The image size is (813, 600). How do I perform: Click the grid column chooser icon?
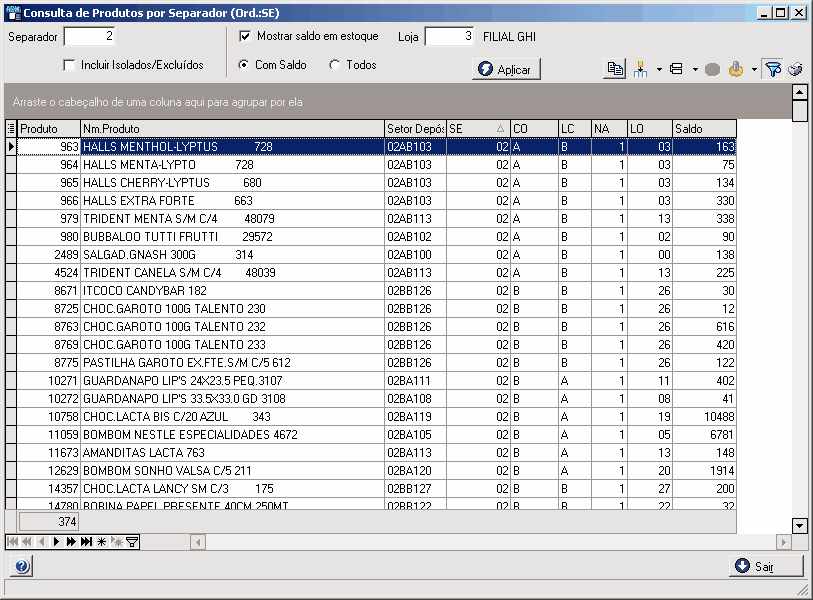tap(11, 129)
